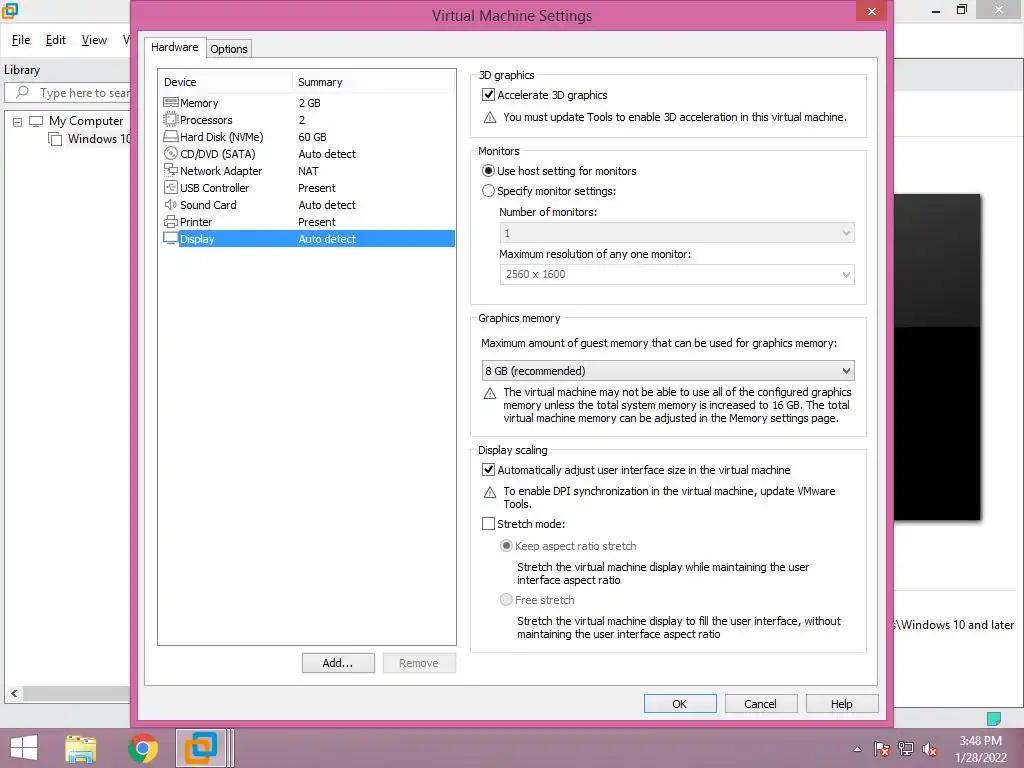Click library scrollbar left arrow
Image resolution: width=1024 pixels, height=768 pixels.
pos(14,694)
